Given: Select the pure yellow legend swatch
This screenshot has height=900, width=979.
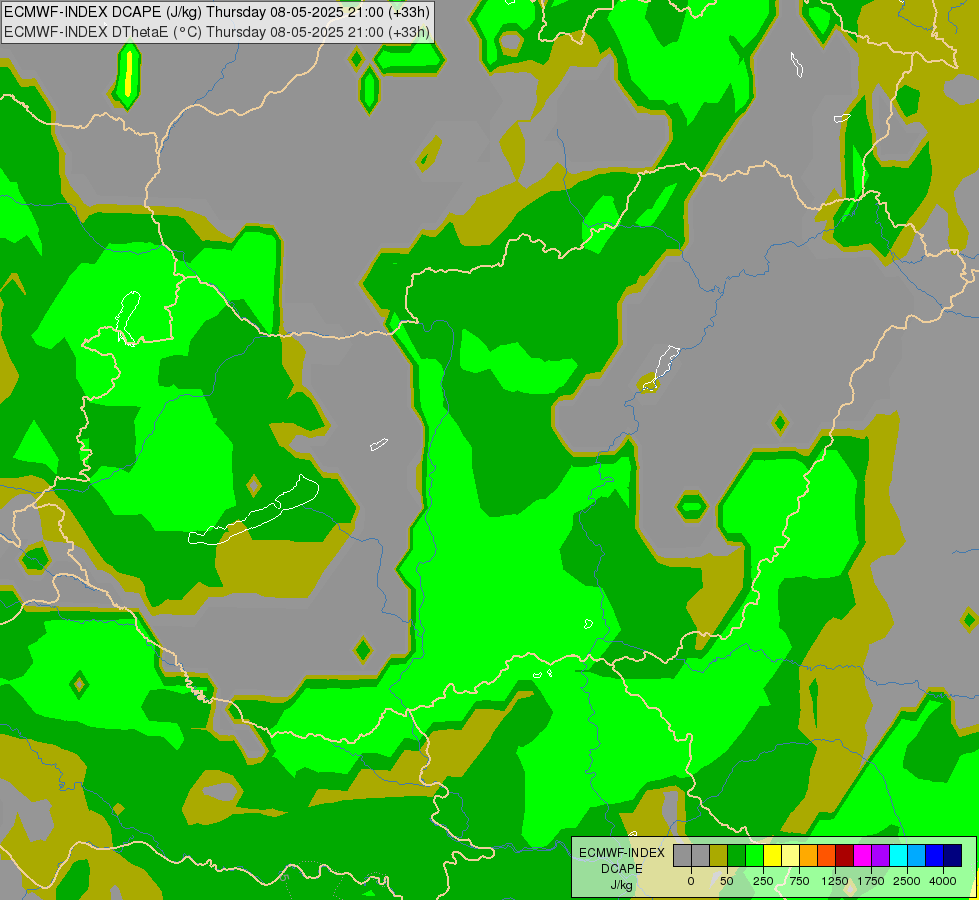Looking at the screenshot, I should click(772, 855).
